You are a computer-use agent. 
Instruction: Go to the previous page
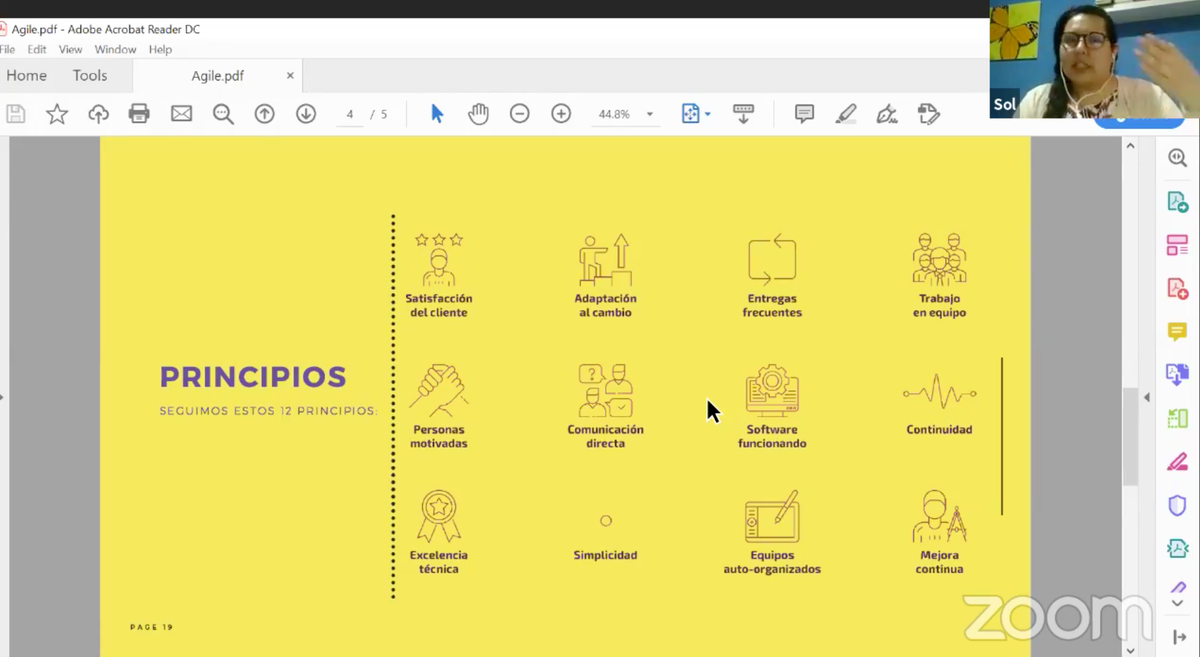264,114
